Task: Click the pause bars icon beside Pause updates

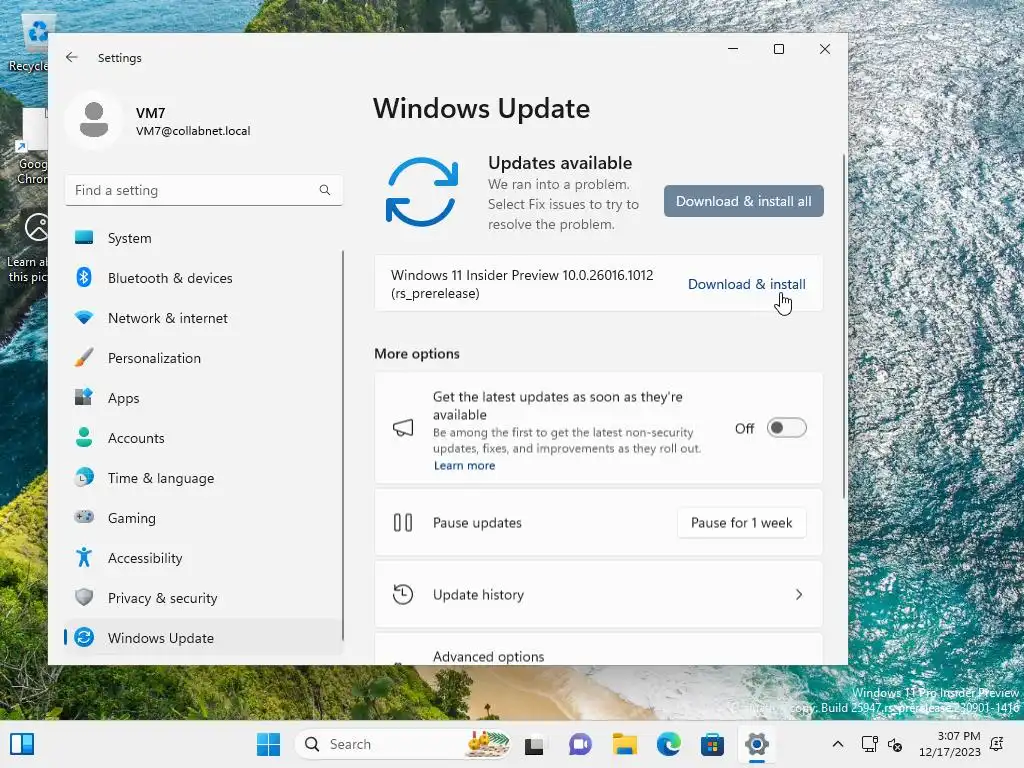Action: (403, 523)
